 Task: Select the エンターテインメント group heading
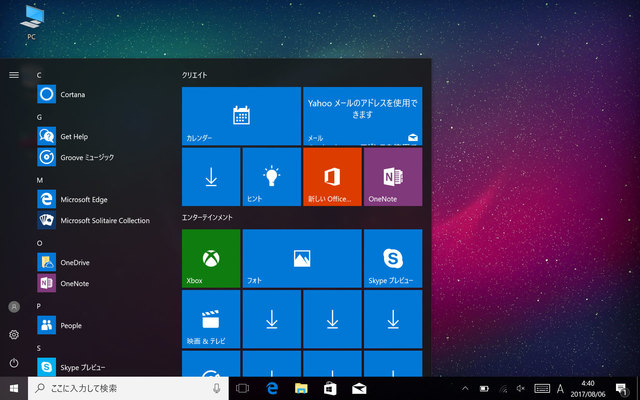[207, 218]
